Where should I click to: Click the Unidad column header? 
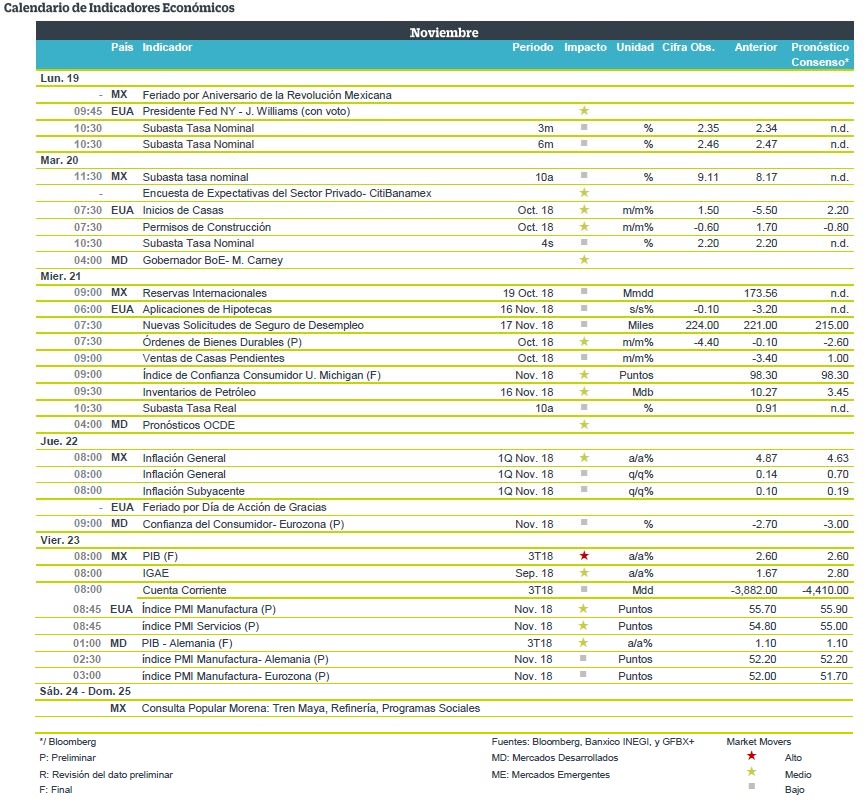(635, 47)
